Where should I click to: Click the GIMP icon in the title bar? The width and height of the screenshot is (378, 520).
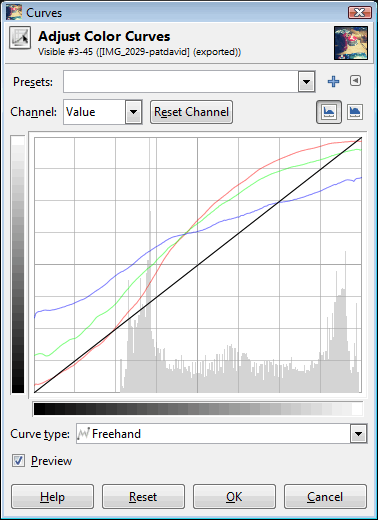[14, 12]
